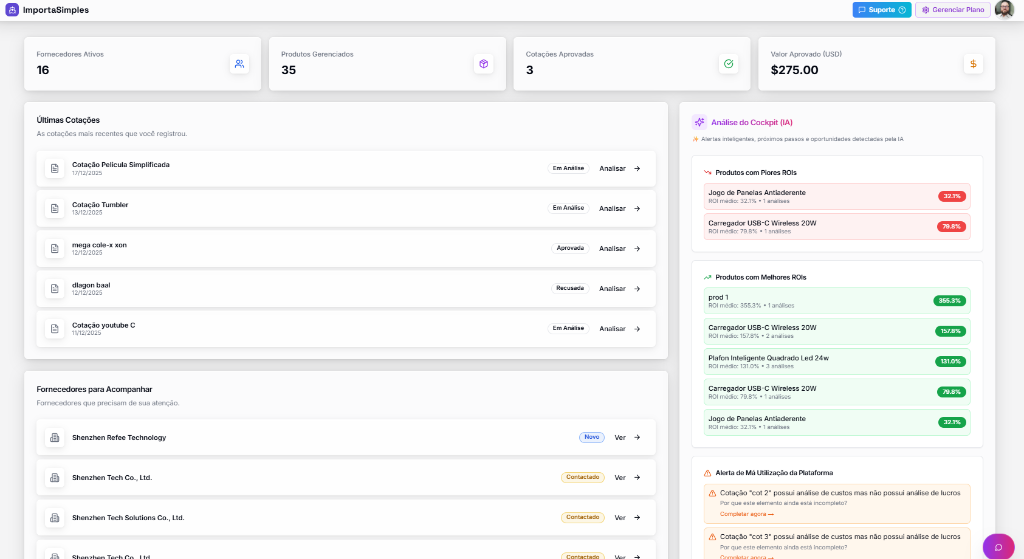Click the Alerta de Má Utilização warning icon

click(707, 473)
